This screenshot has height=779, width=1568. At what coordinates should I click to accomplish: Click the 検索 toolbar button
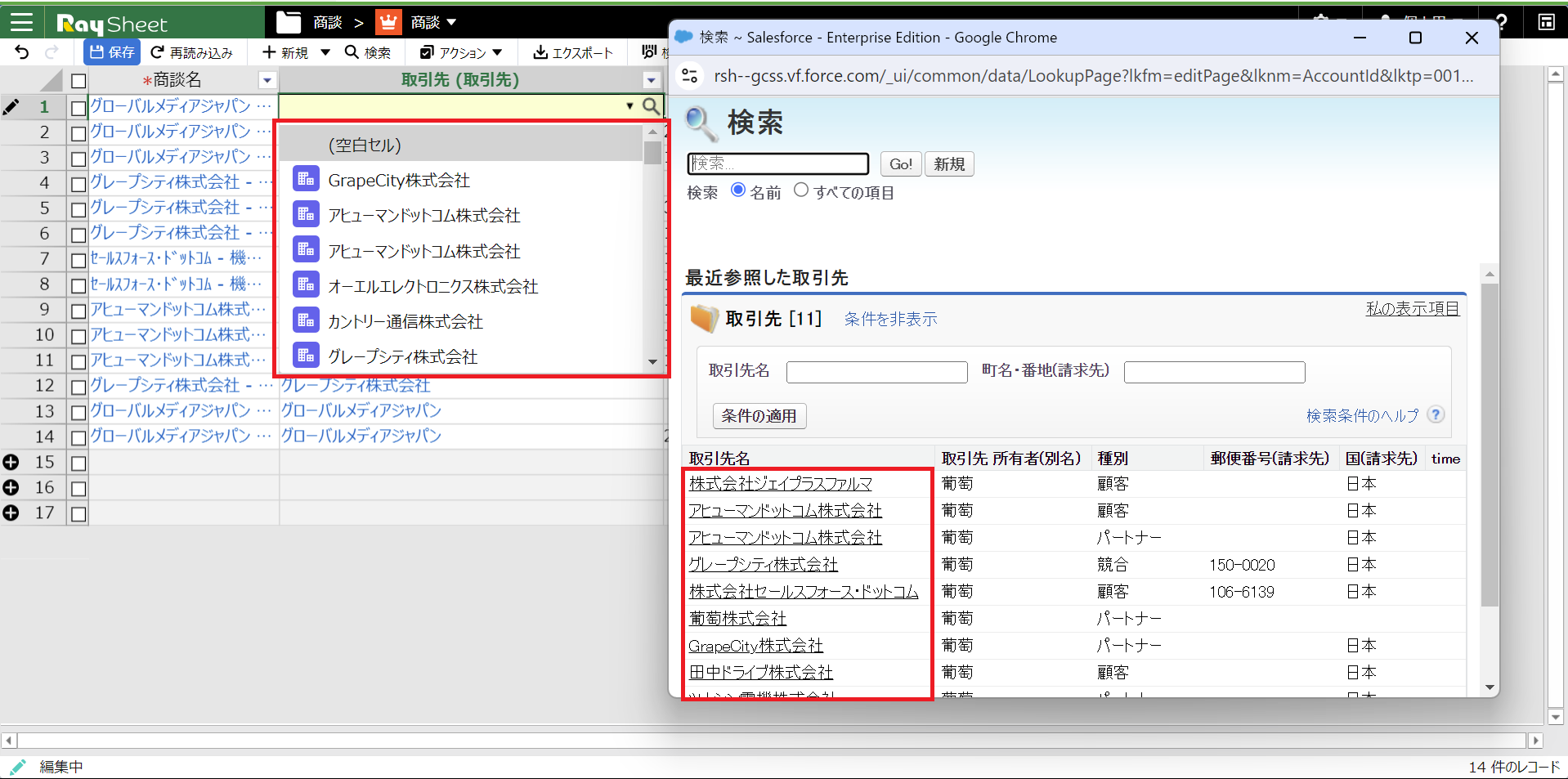click(x=368, y=52)
